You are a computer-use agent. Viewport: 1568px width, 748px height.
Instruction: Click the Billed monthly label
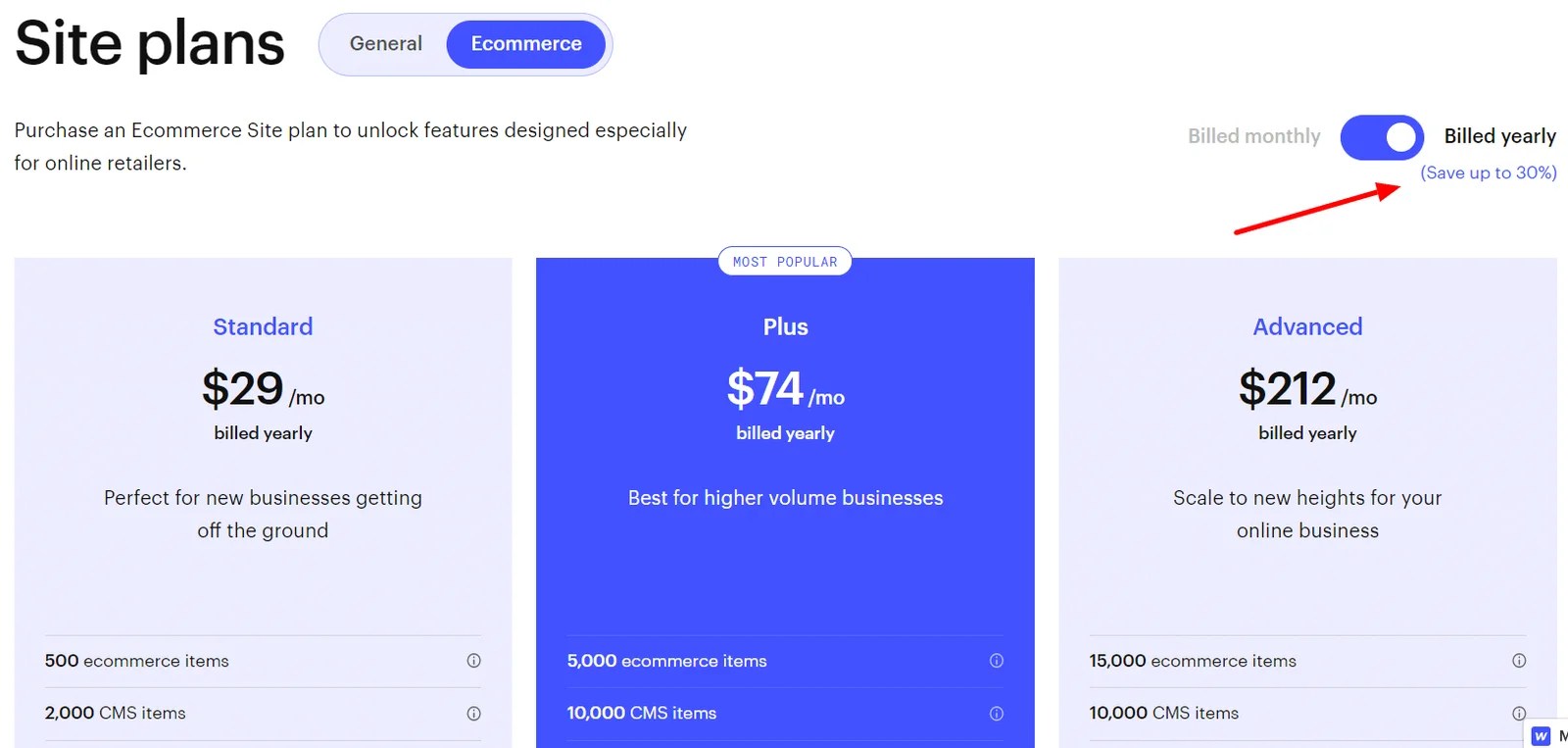click(x=1253, y=136)
